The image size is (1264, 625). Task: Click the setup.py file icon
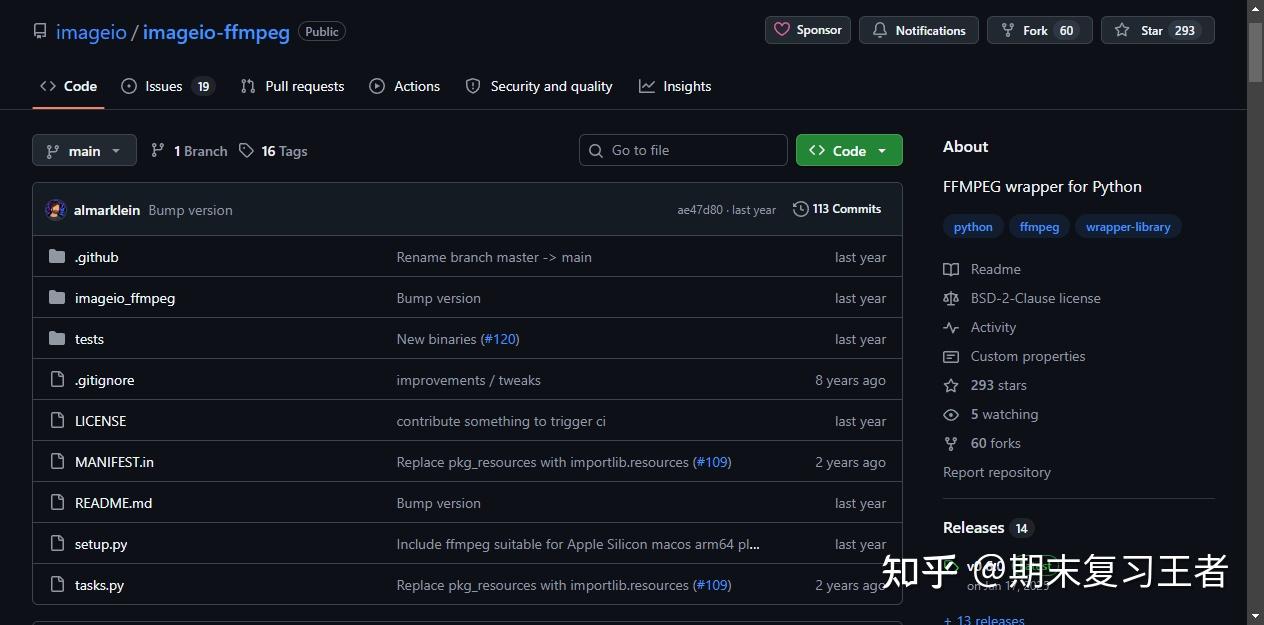[57, 544]
